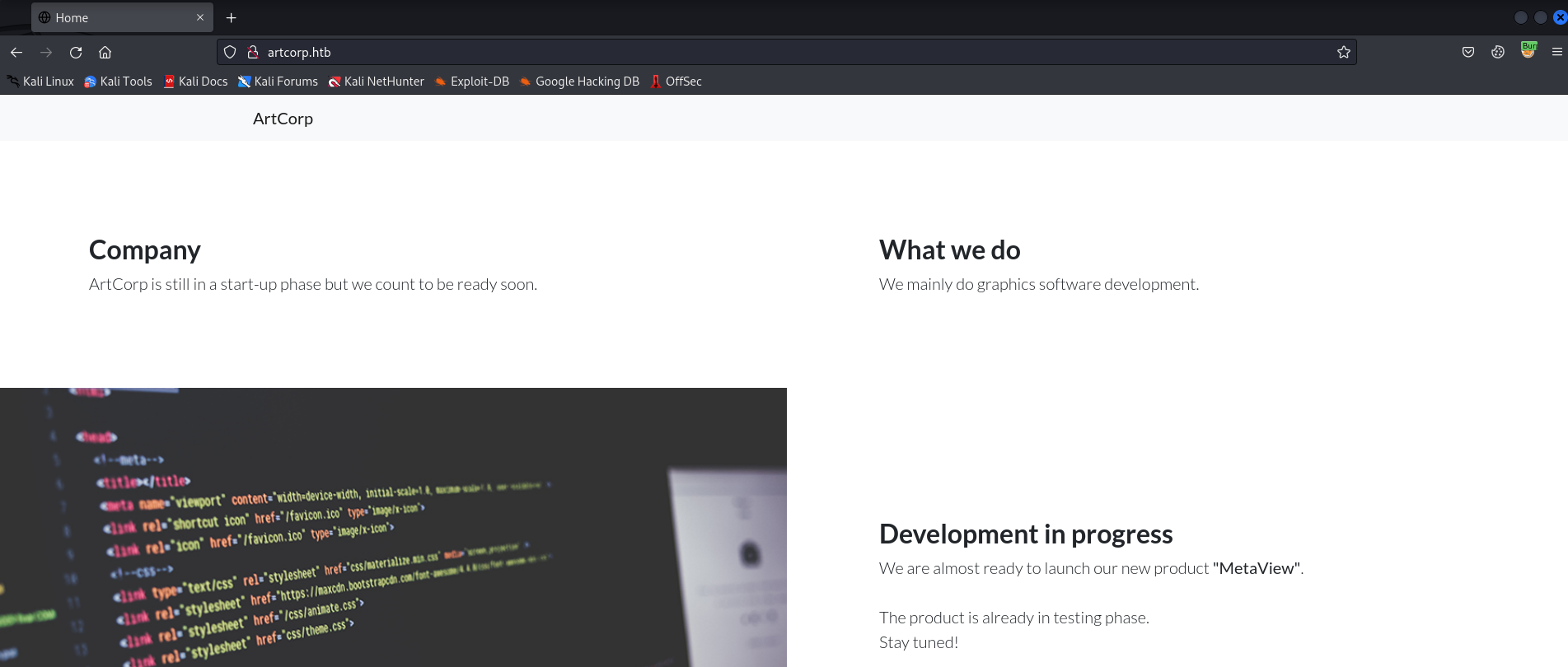Open the Burp proxy extension icon
Screen dimensions: 1568x667
click(1528, 51)
